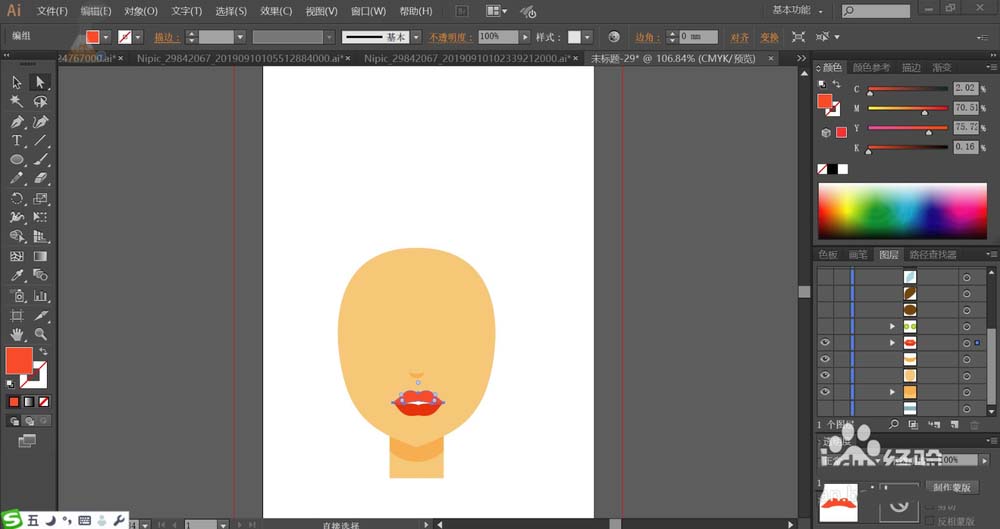The height and width of the screenshot is (529, 1000).
Task: Select the Line Segment tool
Action: [x=40, y=140]
